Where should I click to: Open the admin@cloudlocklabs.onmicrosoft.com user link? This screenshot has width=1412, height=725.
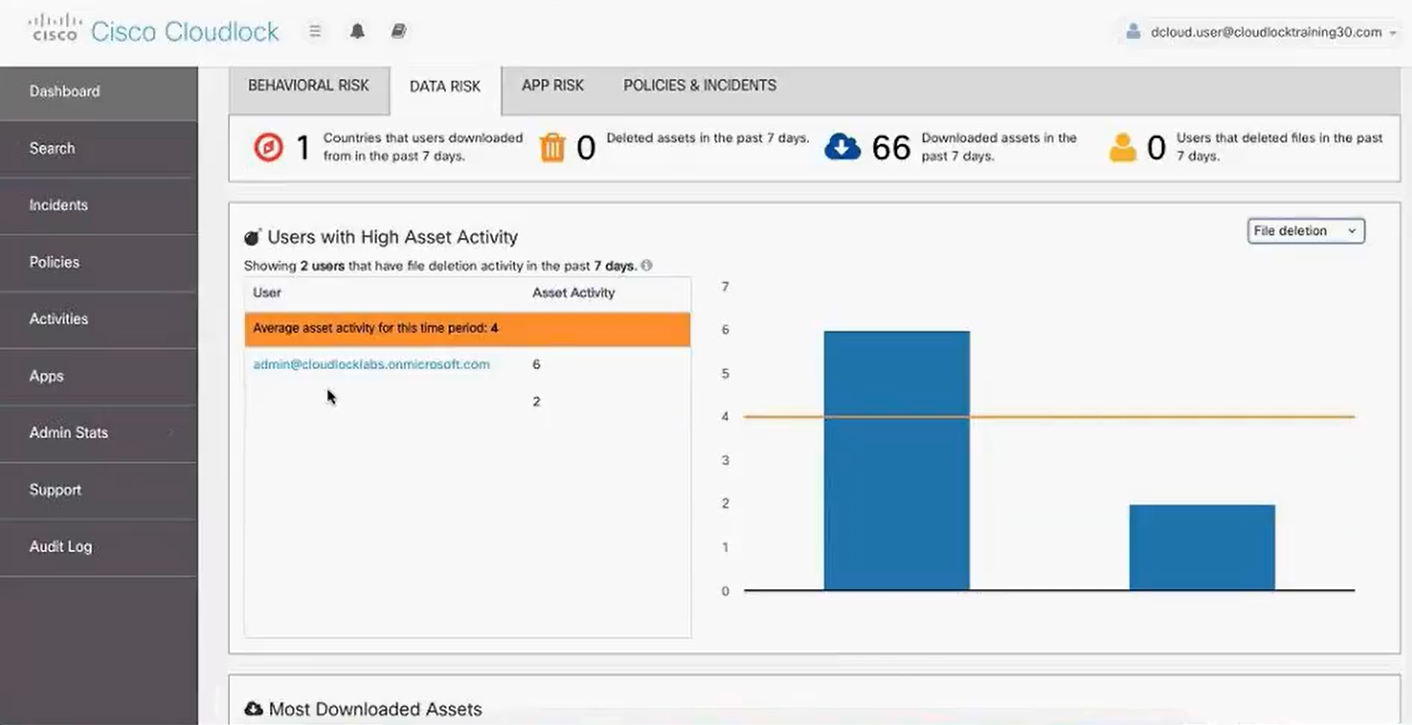pyautogui.click(x=371, y=365)
